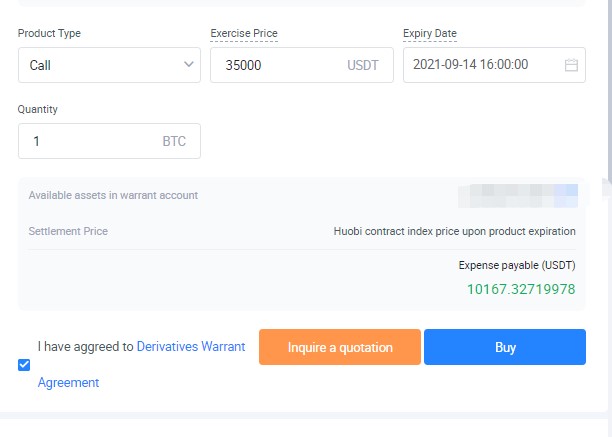Image resolution: width=612 pixels, height=437 pixels.
Task: Click the blurred available assets balance
Action: pos(517,195)
